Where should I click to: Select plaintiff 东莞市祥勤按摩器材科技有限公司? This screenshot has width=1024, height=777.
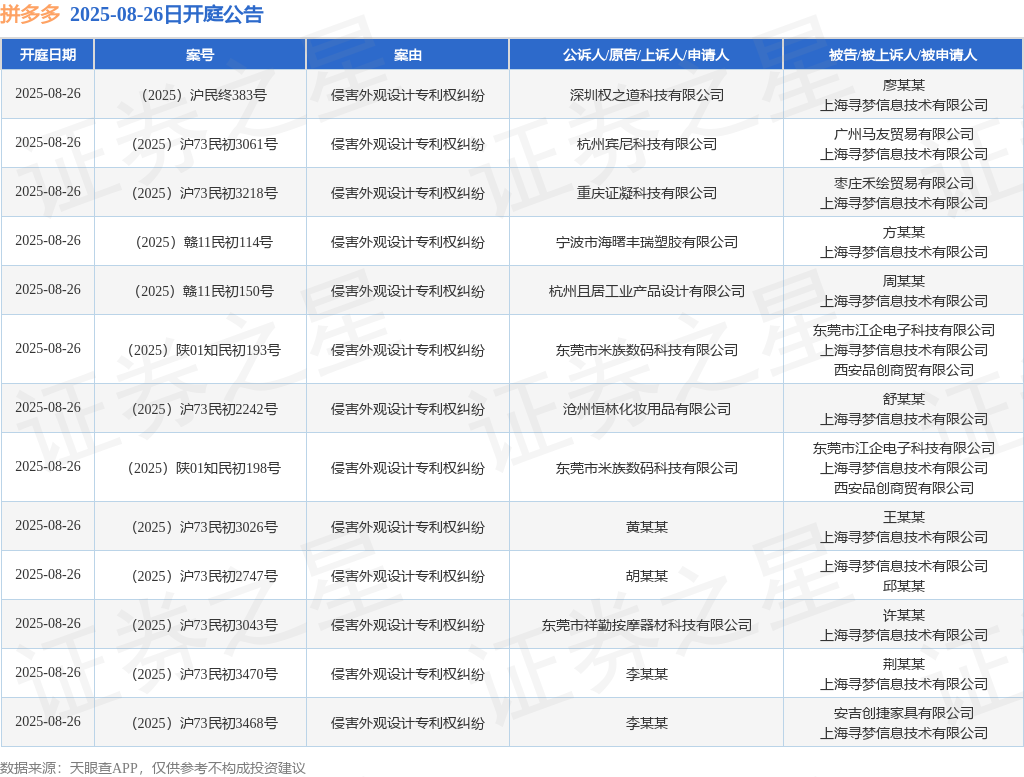(x=647, y=624)
